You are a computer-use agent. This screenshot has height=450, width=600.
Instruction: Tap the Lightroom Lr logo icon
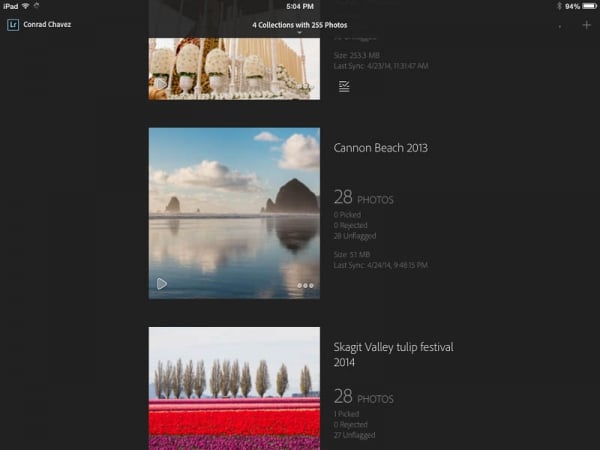pyautogui.click(x=12, y=25)
